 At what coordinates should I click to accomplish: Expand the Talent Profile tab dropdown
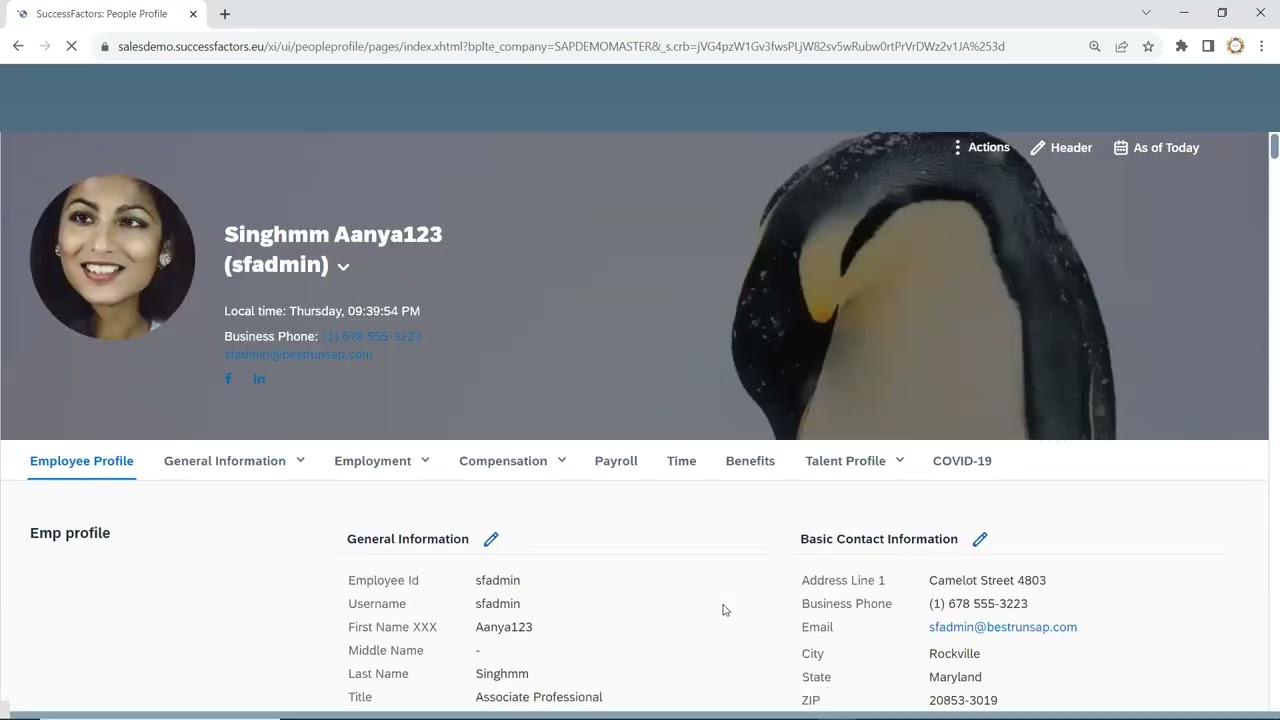pos(900,460)
